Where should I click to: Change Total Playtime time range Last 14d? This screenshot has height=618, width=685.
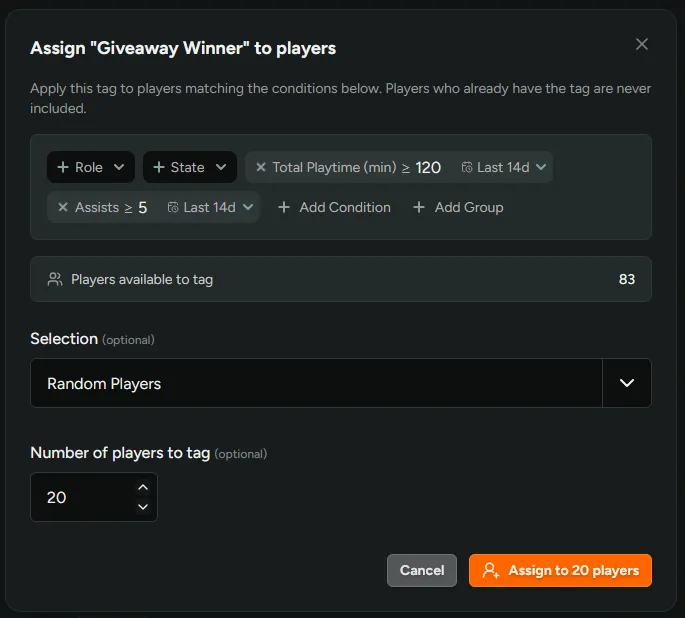[x=503, y=167]
